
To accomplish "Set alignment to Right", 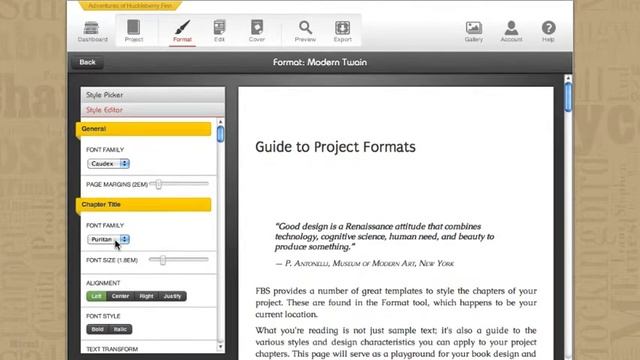I will 146,296.
